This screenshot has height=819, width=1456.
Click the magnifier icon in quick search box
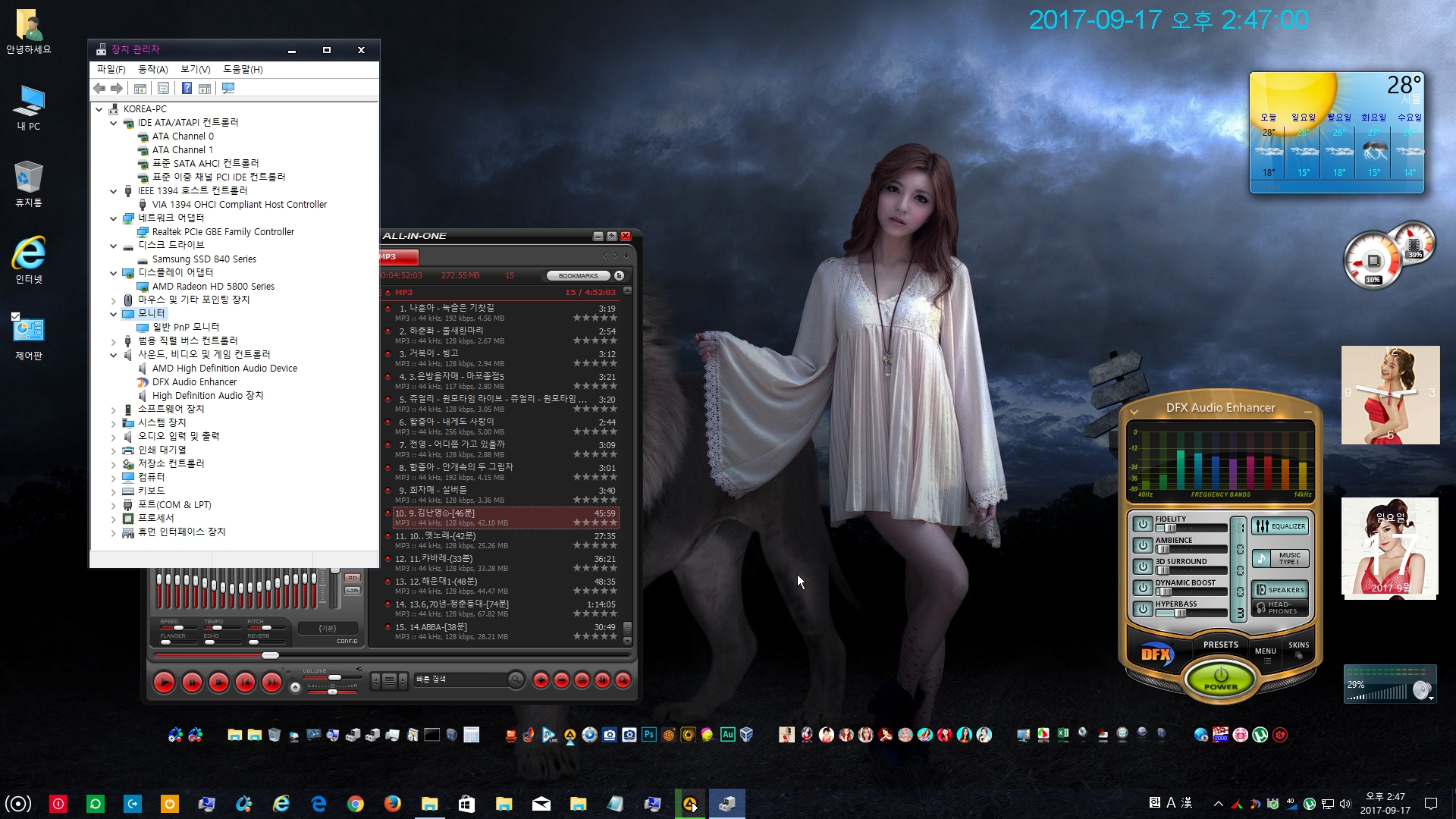[516, 679]
